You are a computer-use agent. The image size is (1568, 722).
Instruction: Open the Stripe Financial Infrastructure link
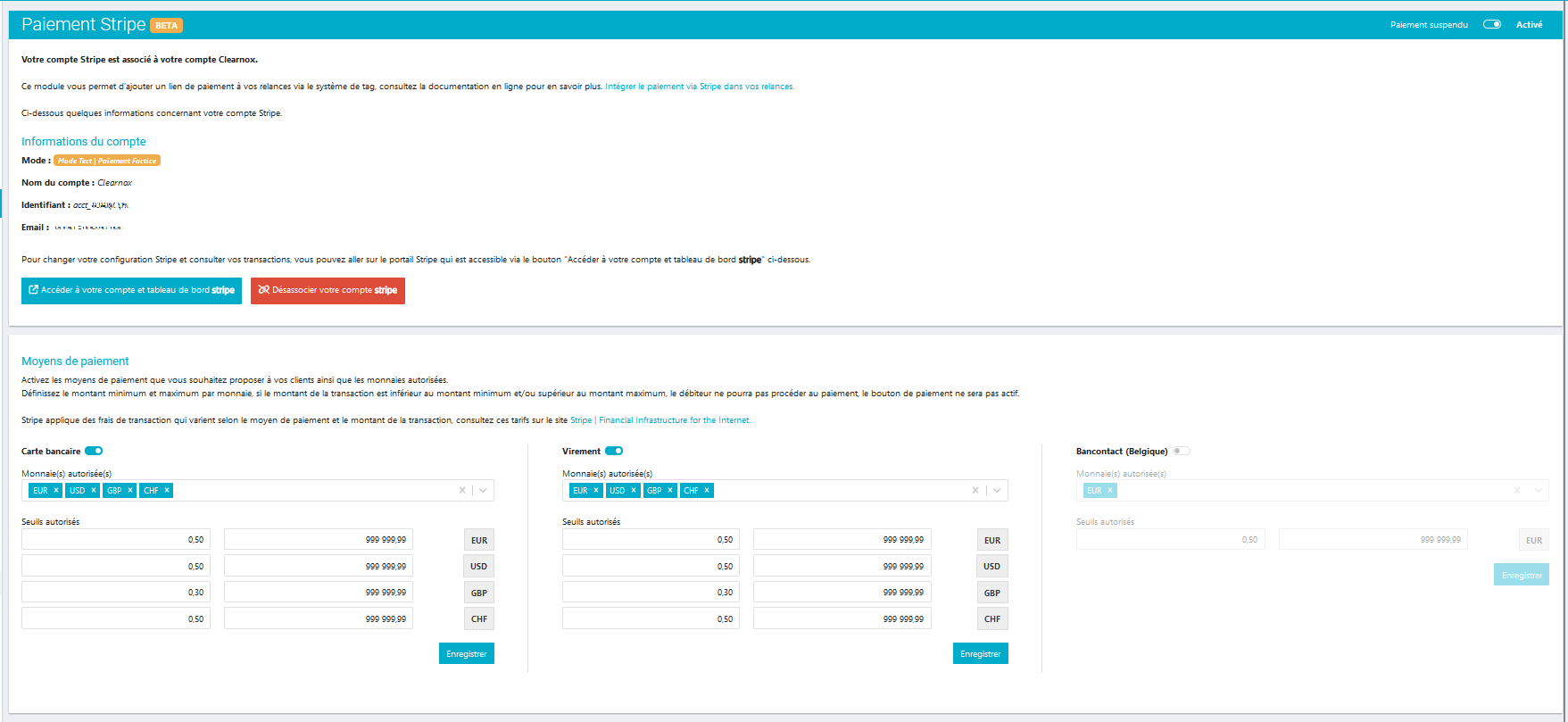[660, 420]
